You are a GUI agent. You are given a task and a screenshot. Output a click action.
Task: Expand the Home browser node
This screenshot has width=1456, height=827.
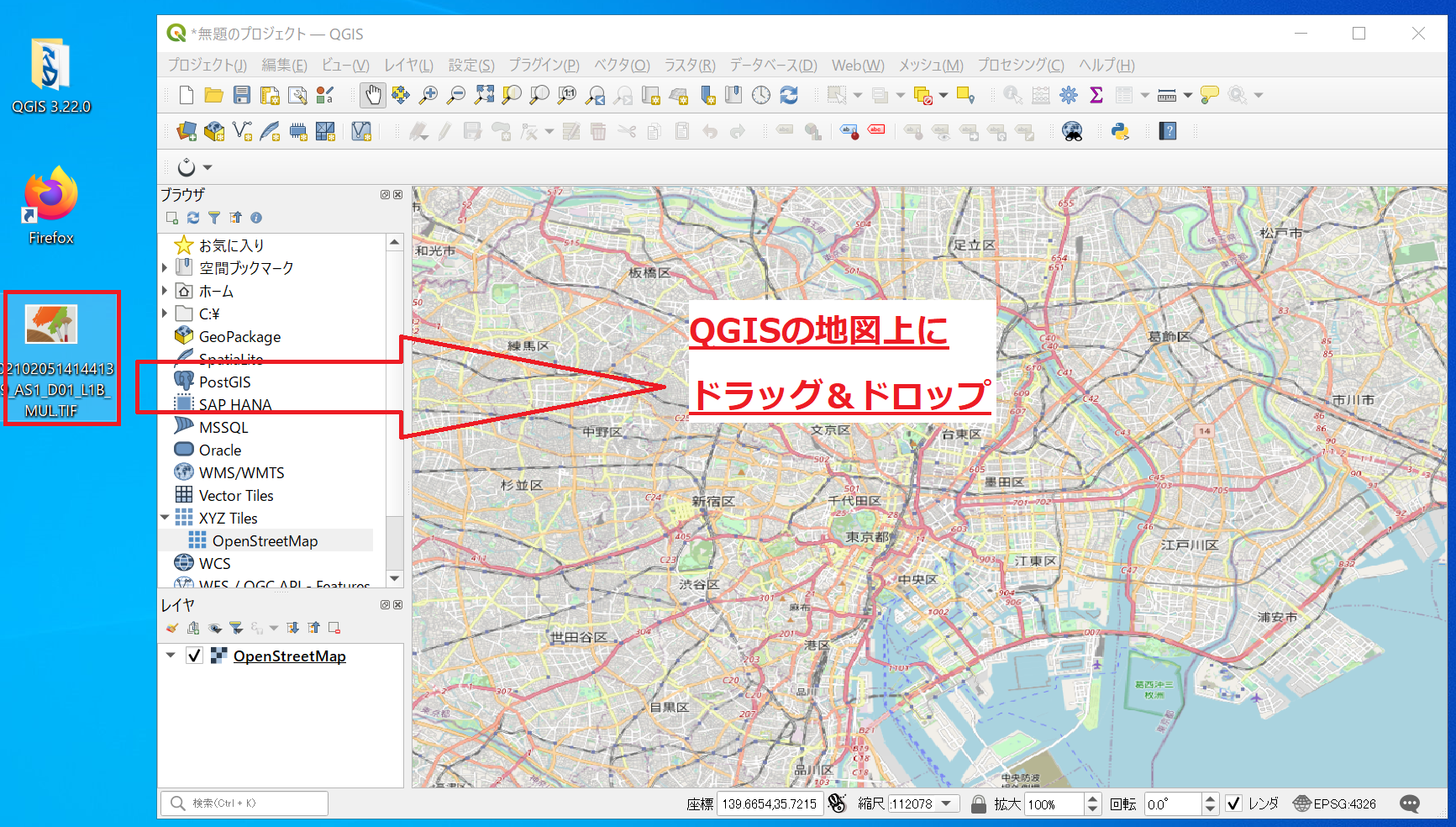pos(165,291)
